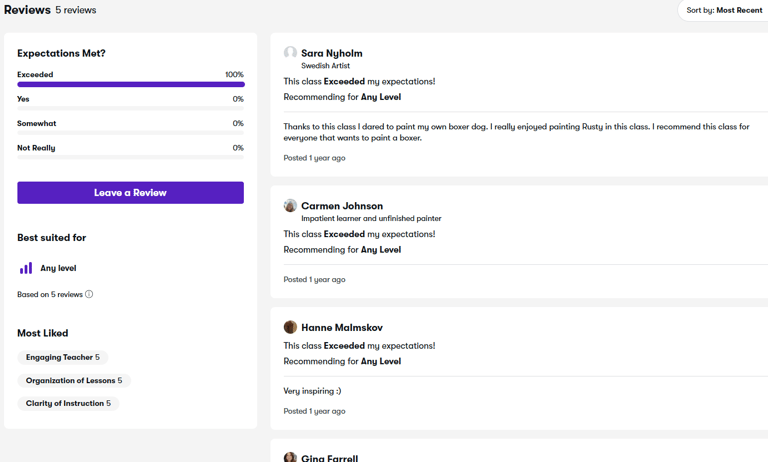Select the 'Clarity of Instruction' tag
Screen dimensions: 768x462
coord(68,403)
